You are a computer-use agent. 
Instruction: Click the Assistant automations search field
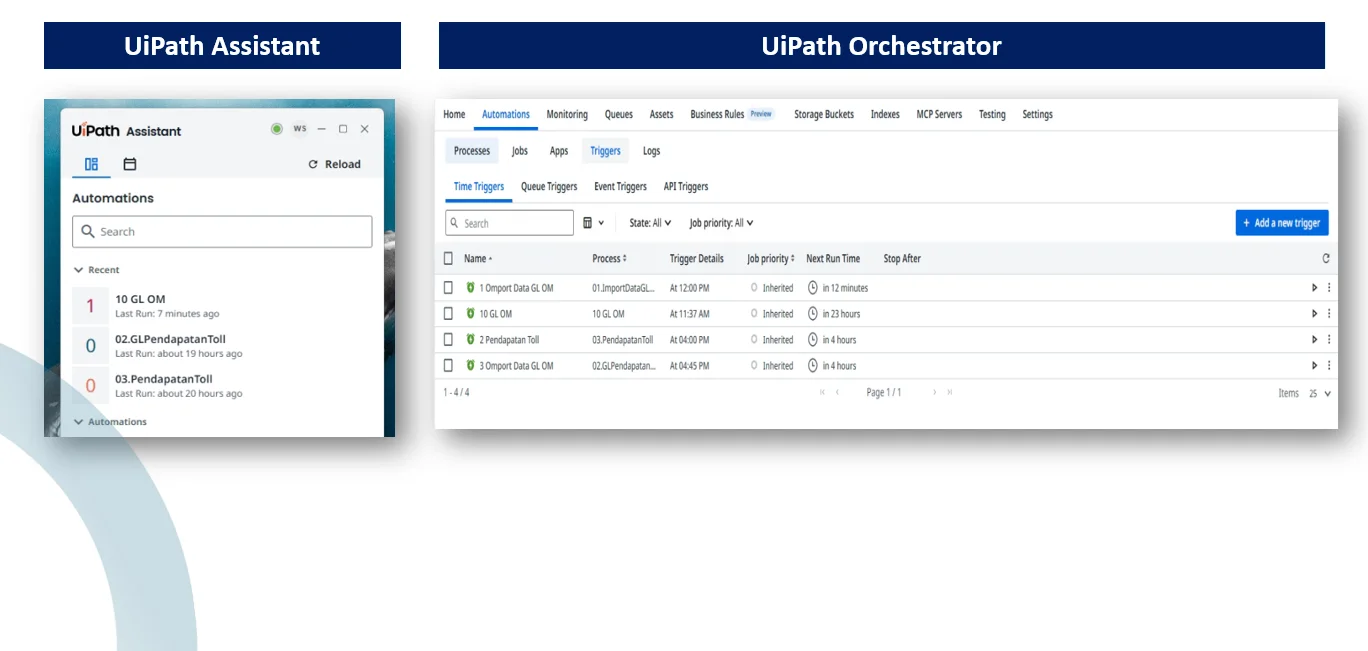(222, 232)
